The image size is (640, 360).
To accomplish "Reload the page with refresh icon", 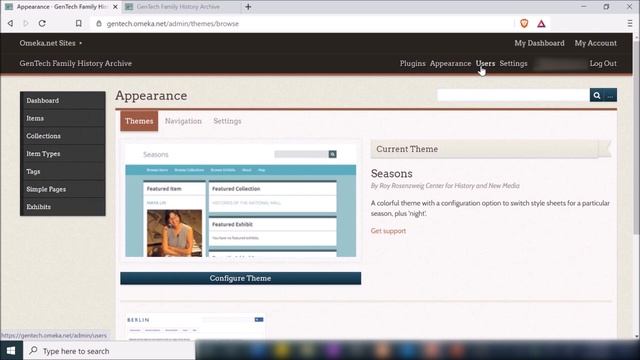I will tap(42, 23).
